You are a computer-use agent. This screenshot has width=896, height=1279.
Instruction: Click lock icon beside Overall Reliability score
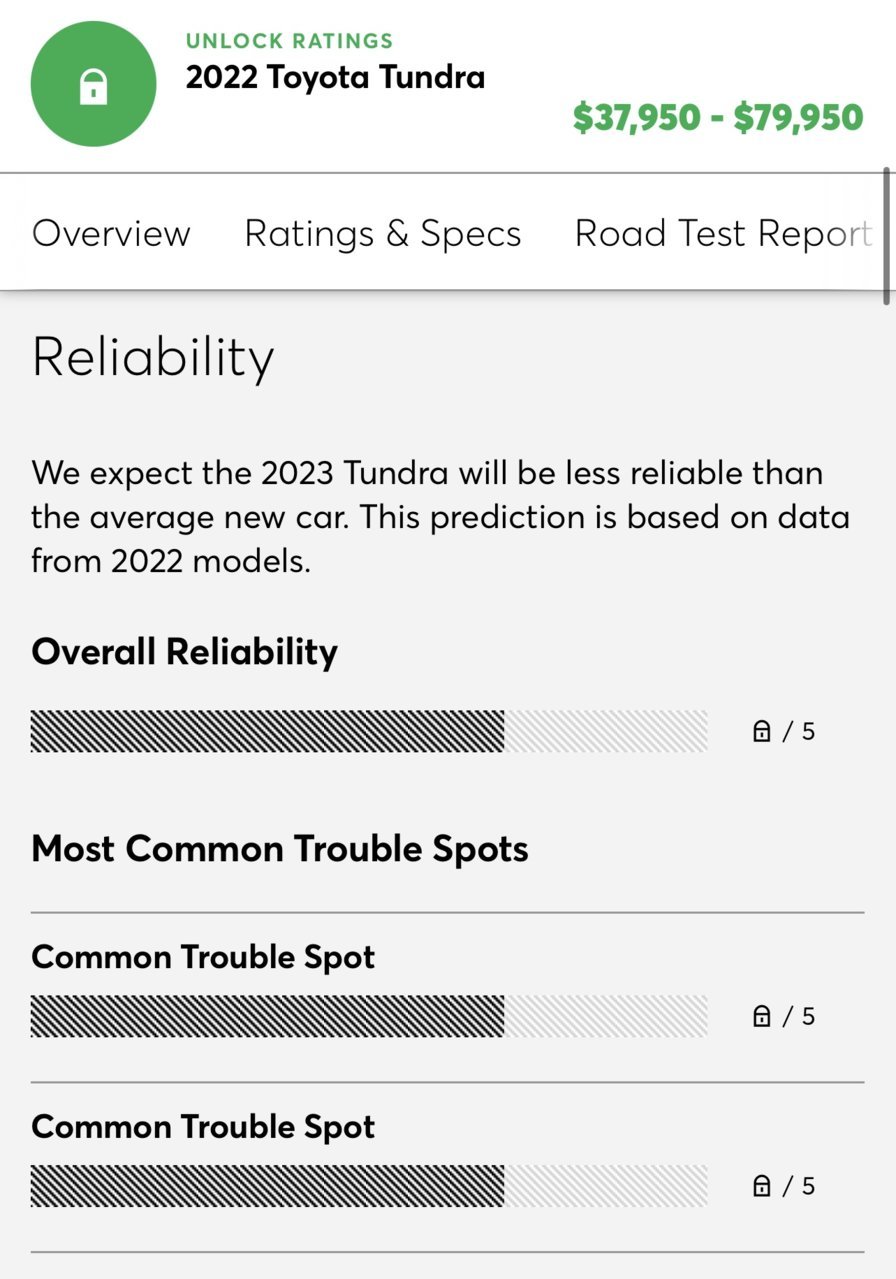(x=761, y=731)
